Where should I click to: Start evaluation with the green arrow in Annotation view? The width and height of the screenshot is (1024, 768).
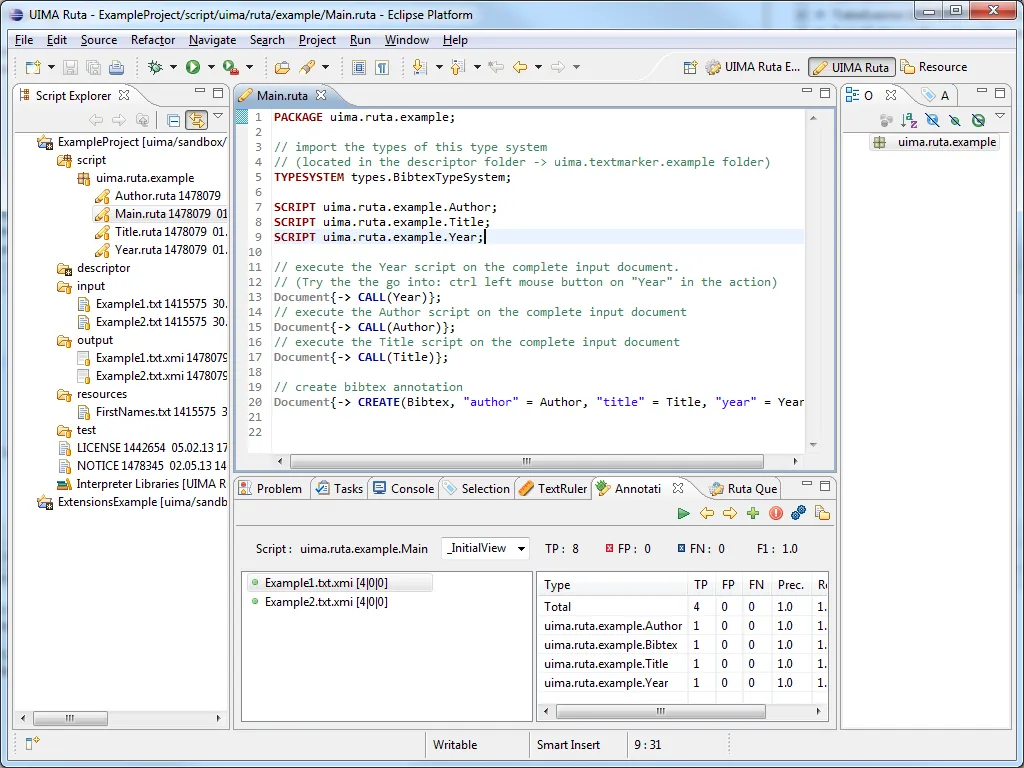click(684, 513)
